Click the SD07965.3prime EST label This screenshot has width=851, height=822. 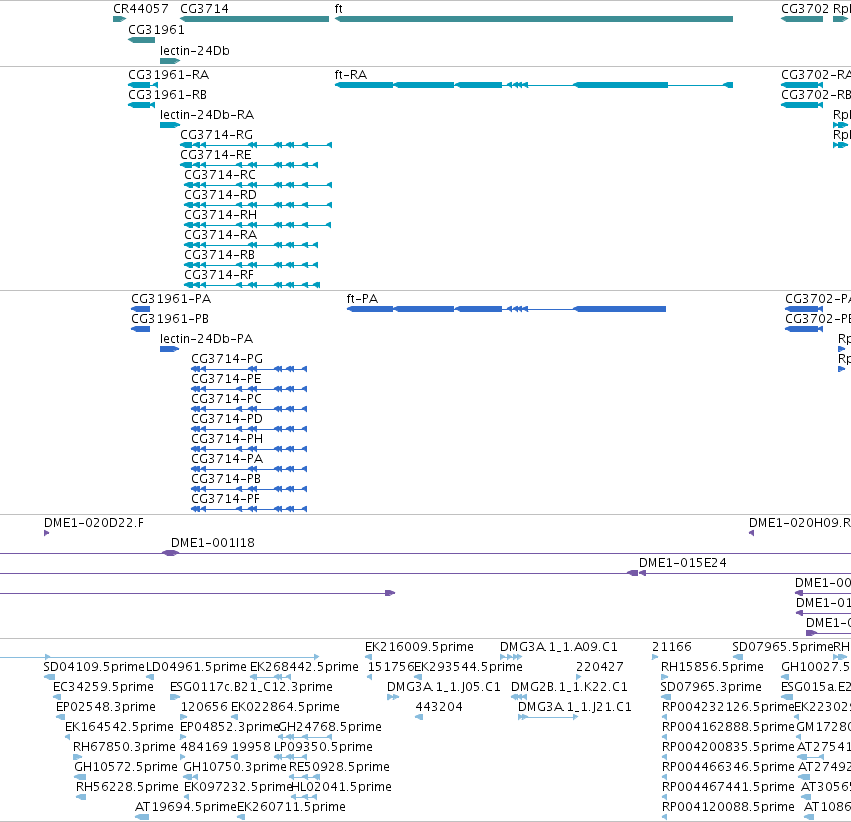point(711,687)
